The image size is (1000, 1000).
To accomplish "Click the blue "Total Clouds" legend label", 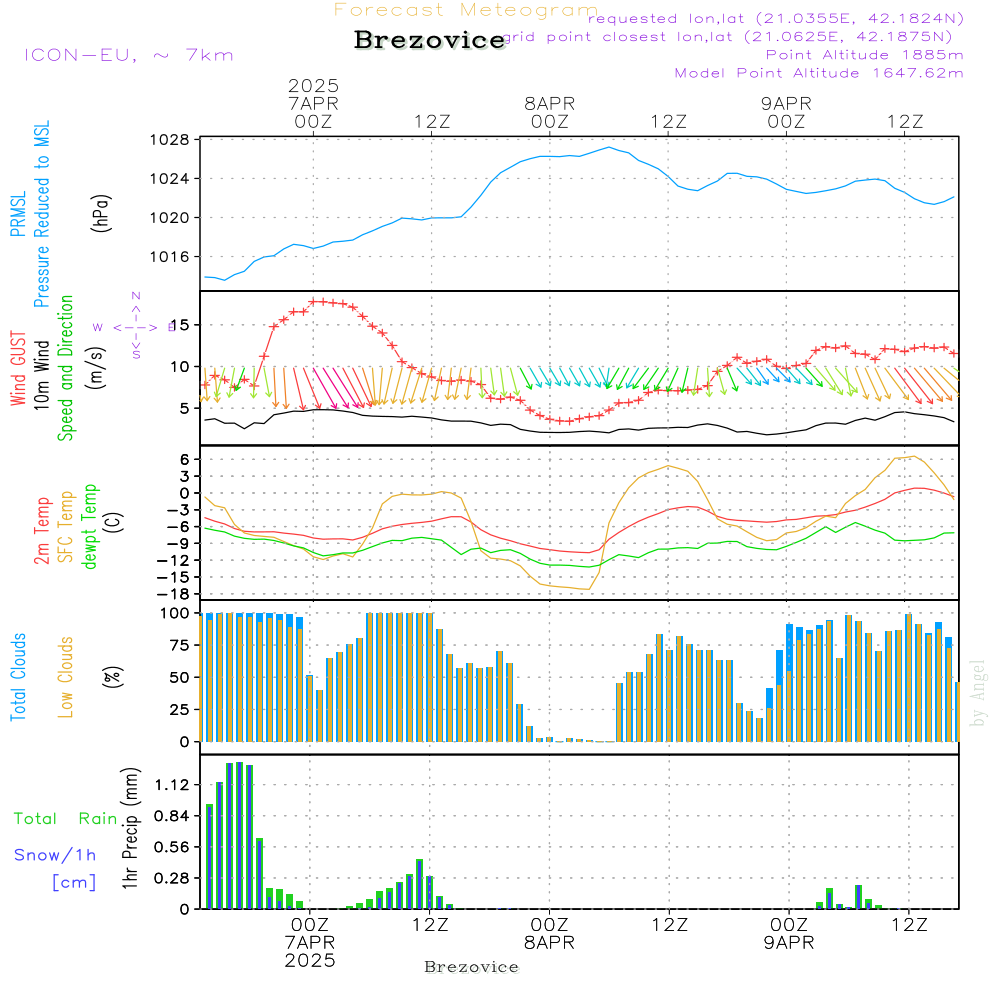I will click(18, 677).
